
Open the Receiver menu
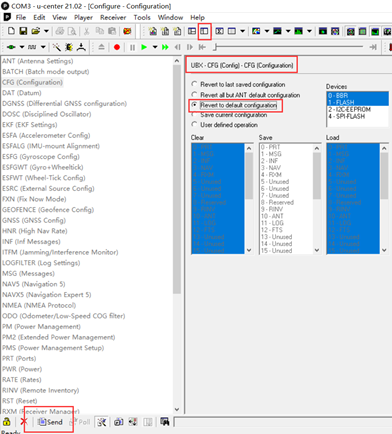(x=113, y=17)
